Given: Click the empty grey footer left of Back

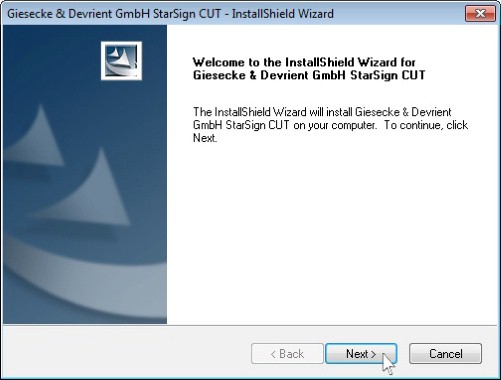Looking at the screenshot, I should coord(127,353).
